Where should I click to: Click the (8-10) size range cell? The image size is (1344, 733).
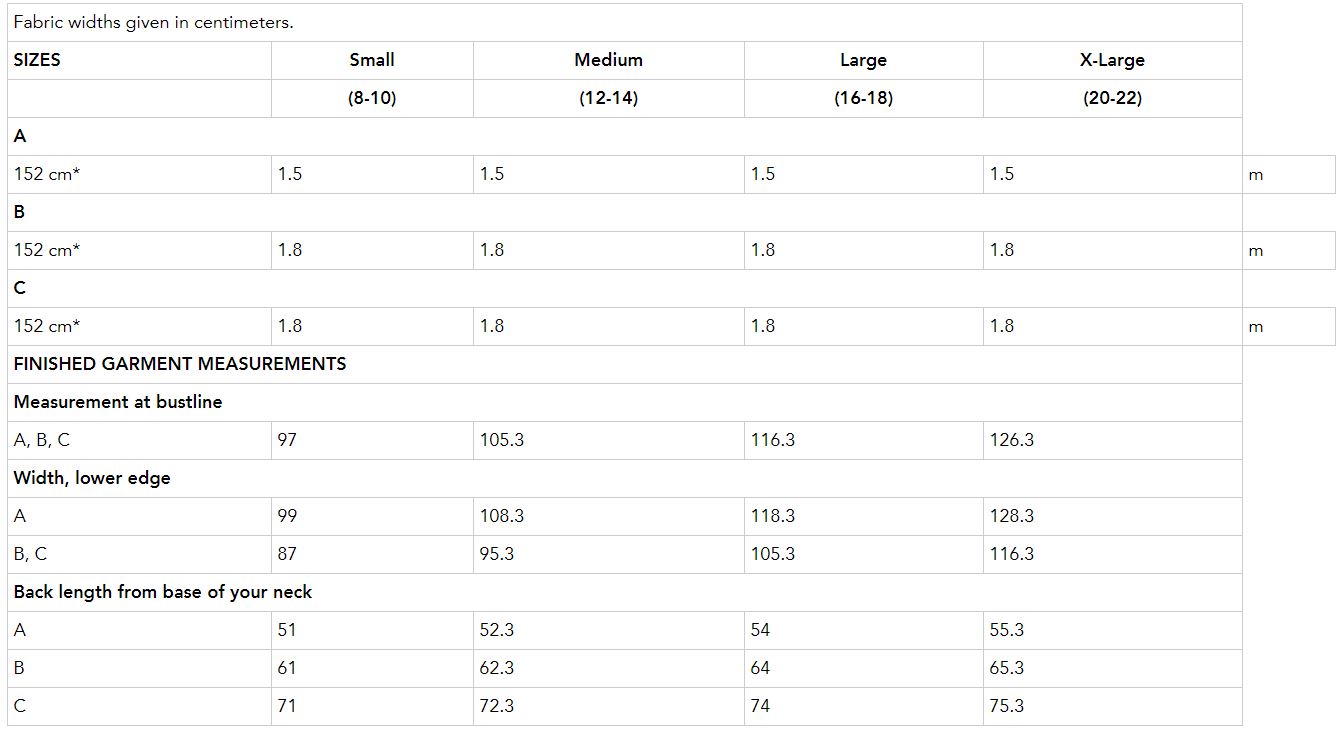[372, 98]
